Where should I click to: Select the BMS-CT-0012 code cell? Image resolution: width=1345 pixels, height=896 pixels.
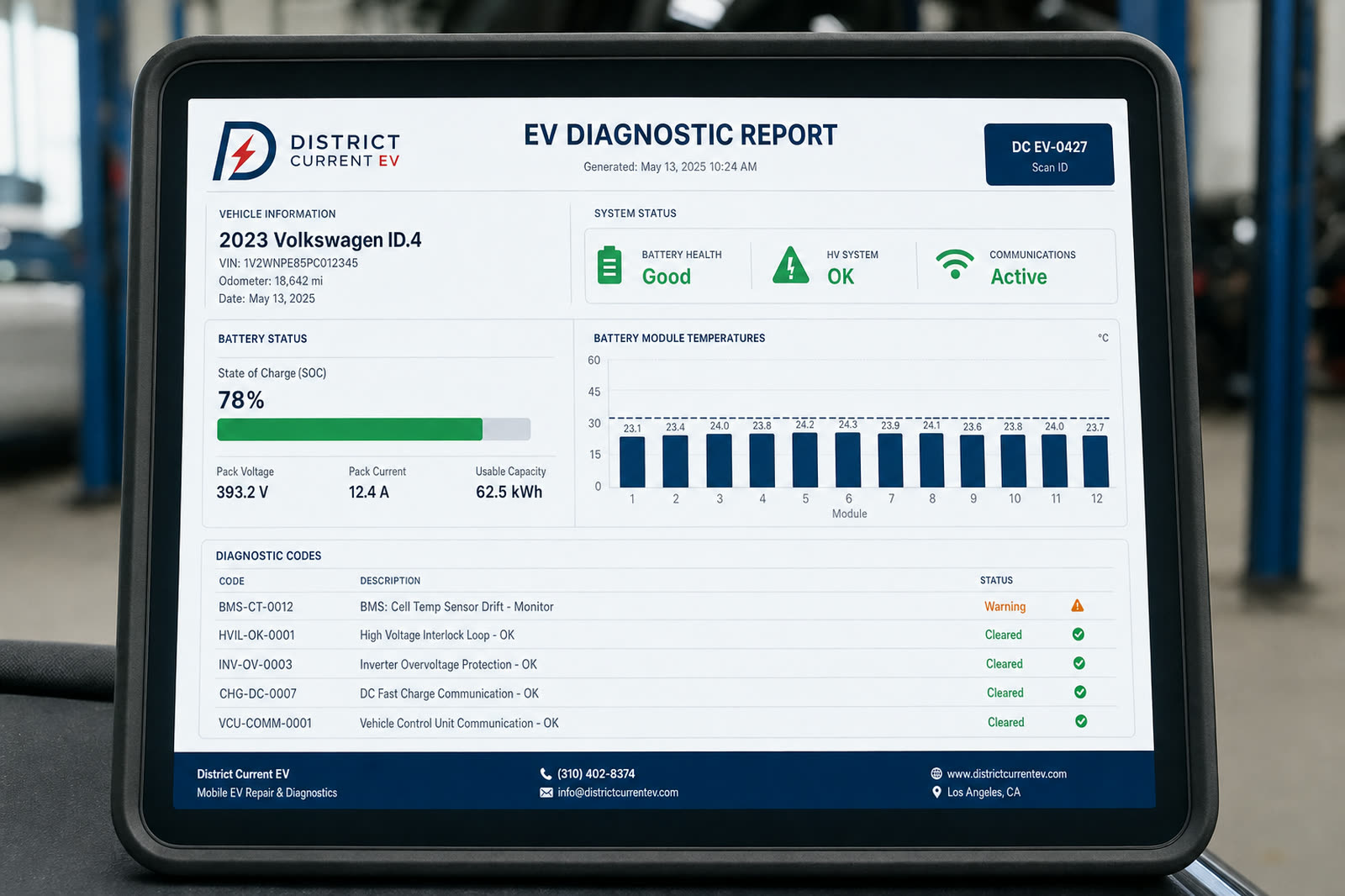[x=256, y=607]
